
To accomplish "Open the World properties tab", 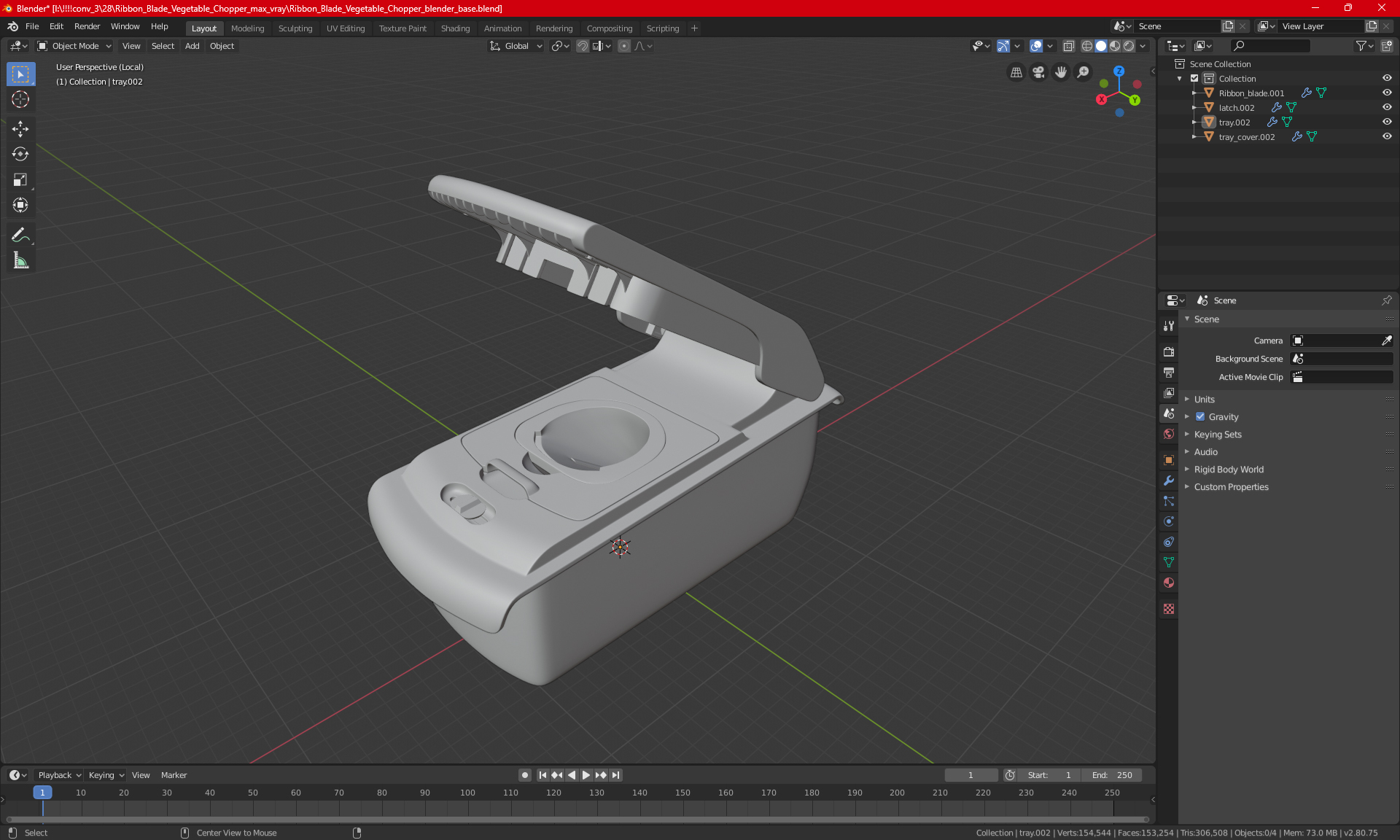I will (1169, 434).
